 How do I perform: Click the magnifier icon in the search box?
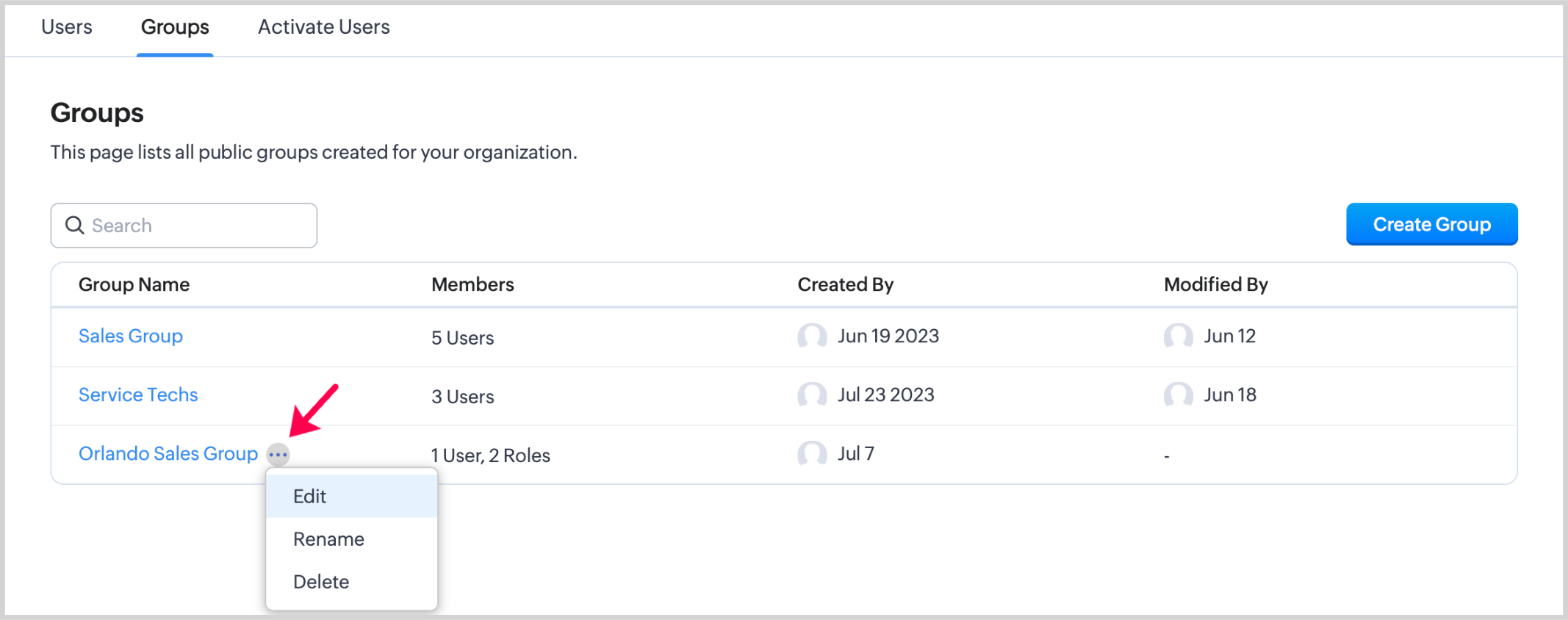click(x=75, y=226)
